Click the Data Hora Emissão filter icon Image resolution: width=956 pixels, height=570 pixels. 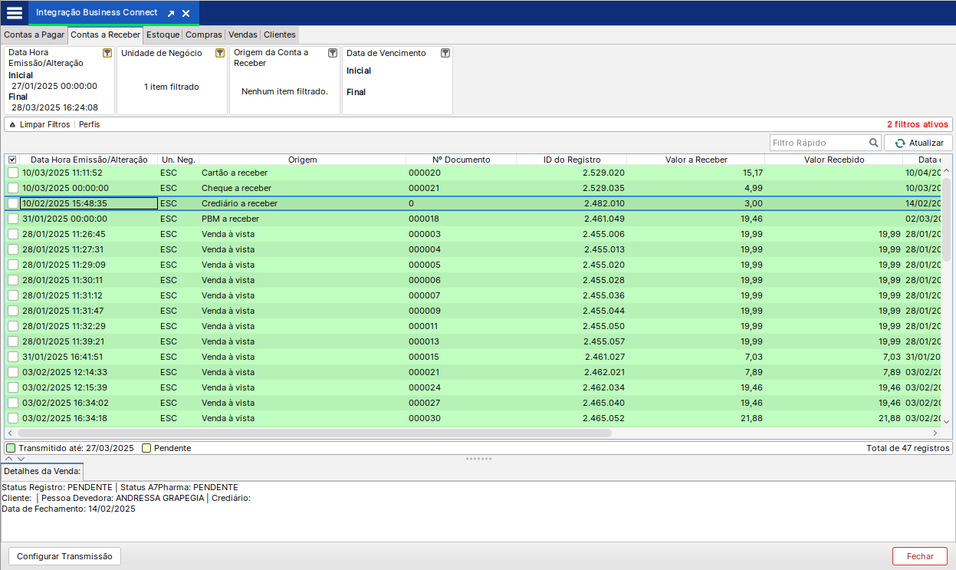[107, 53]
